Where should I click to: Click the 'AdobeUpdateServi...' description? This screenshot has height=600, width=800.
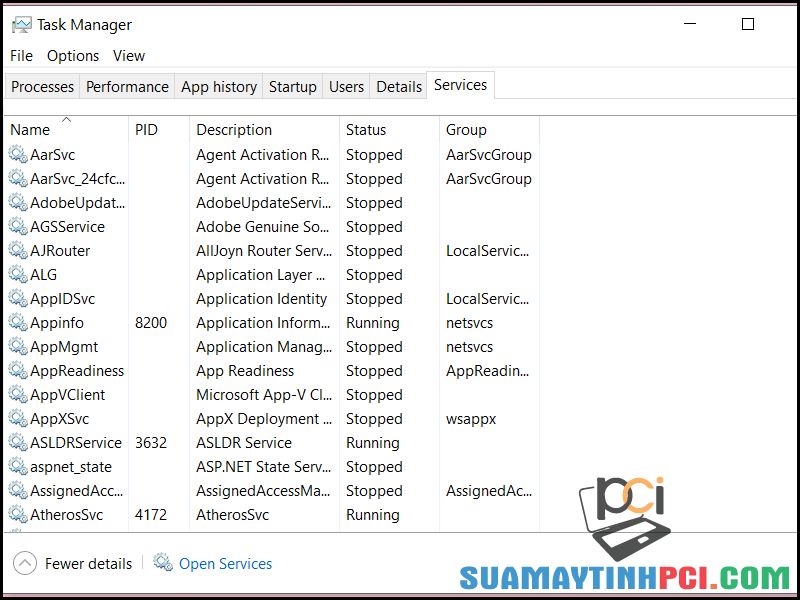pos(264,203)
